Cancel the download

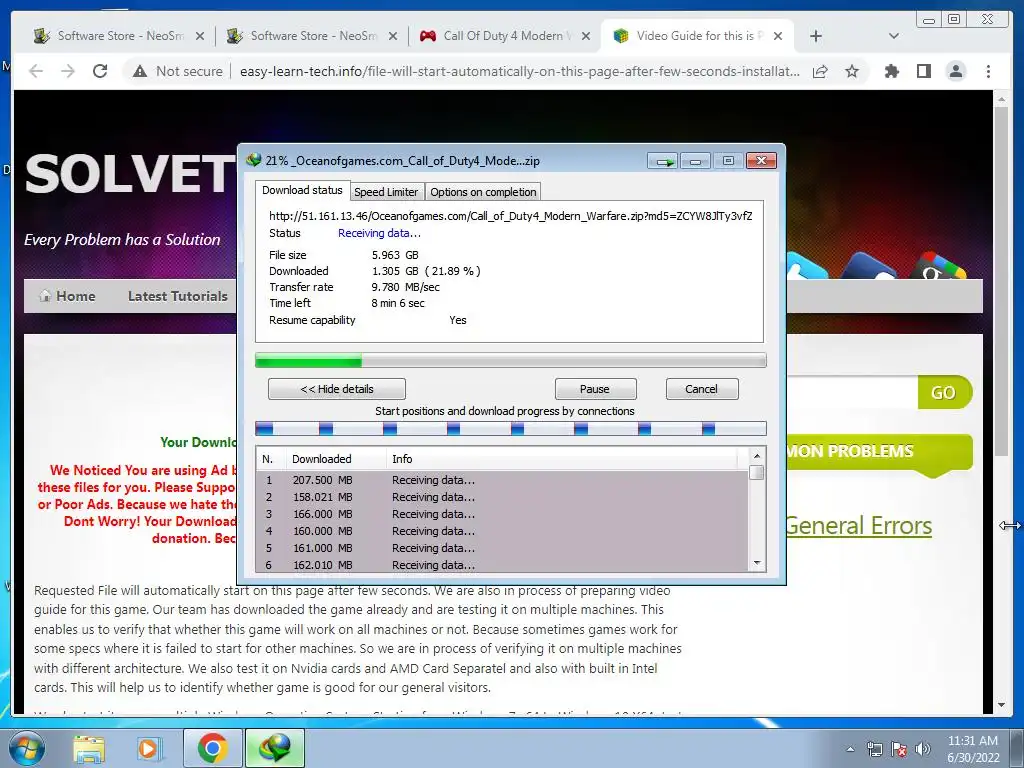tap(702, 389)
